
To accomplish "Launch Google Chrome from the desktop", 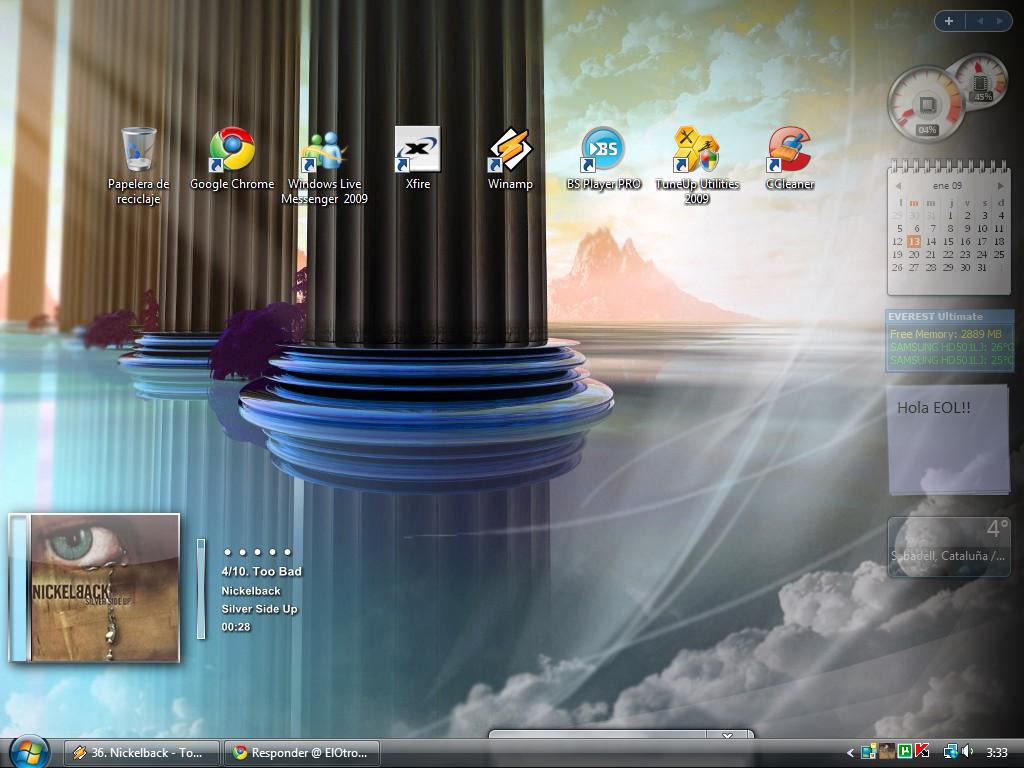I will (x=232, y=150).
